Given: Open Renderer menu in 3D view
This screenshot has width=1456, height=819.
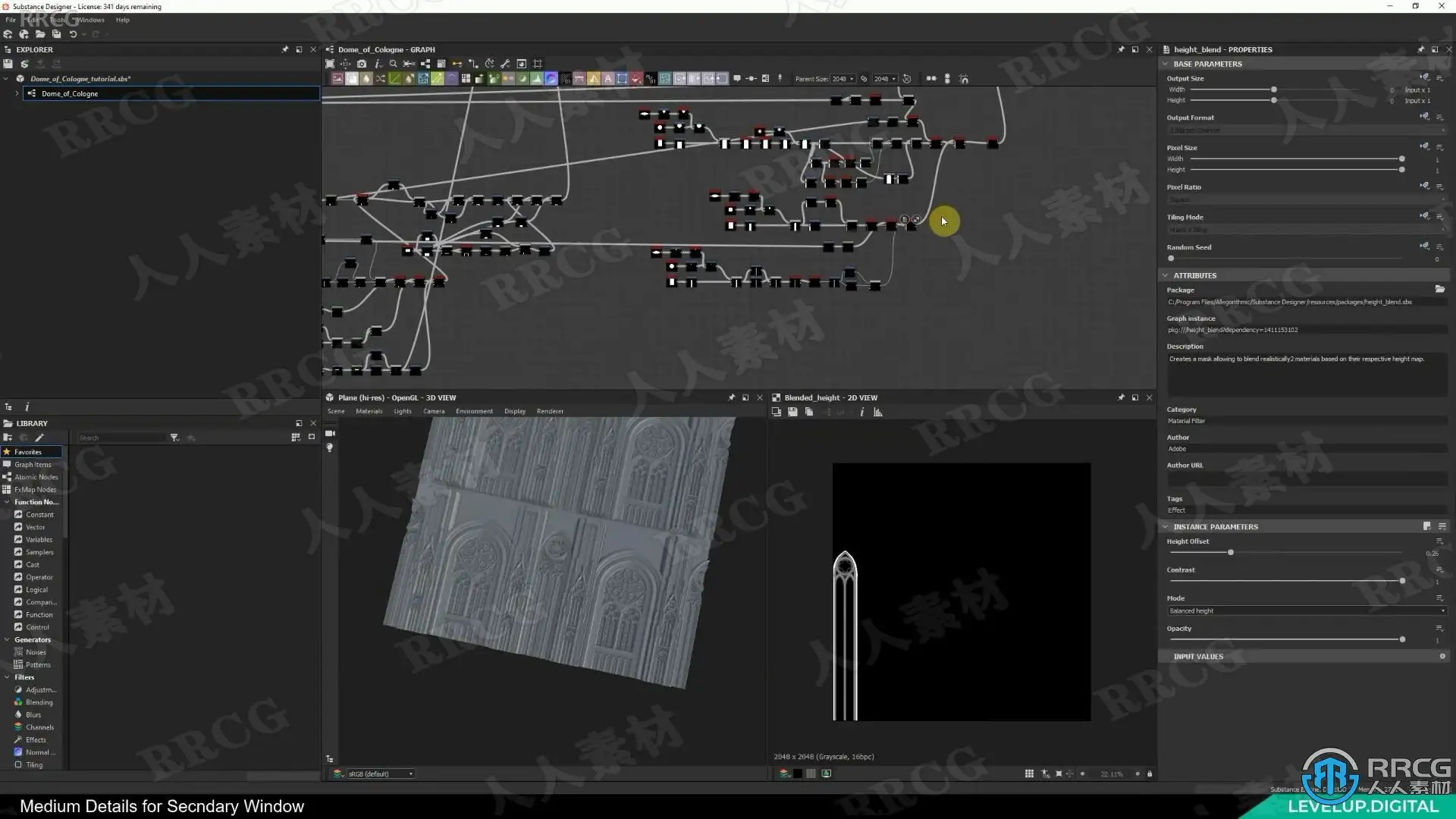Looking at the screenshot, I should click(550, 411).
